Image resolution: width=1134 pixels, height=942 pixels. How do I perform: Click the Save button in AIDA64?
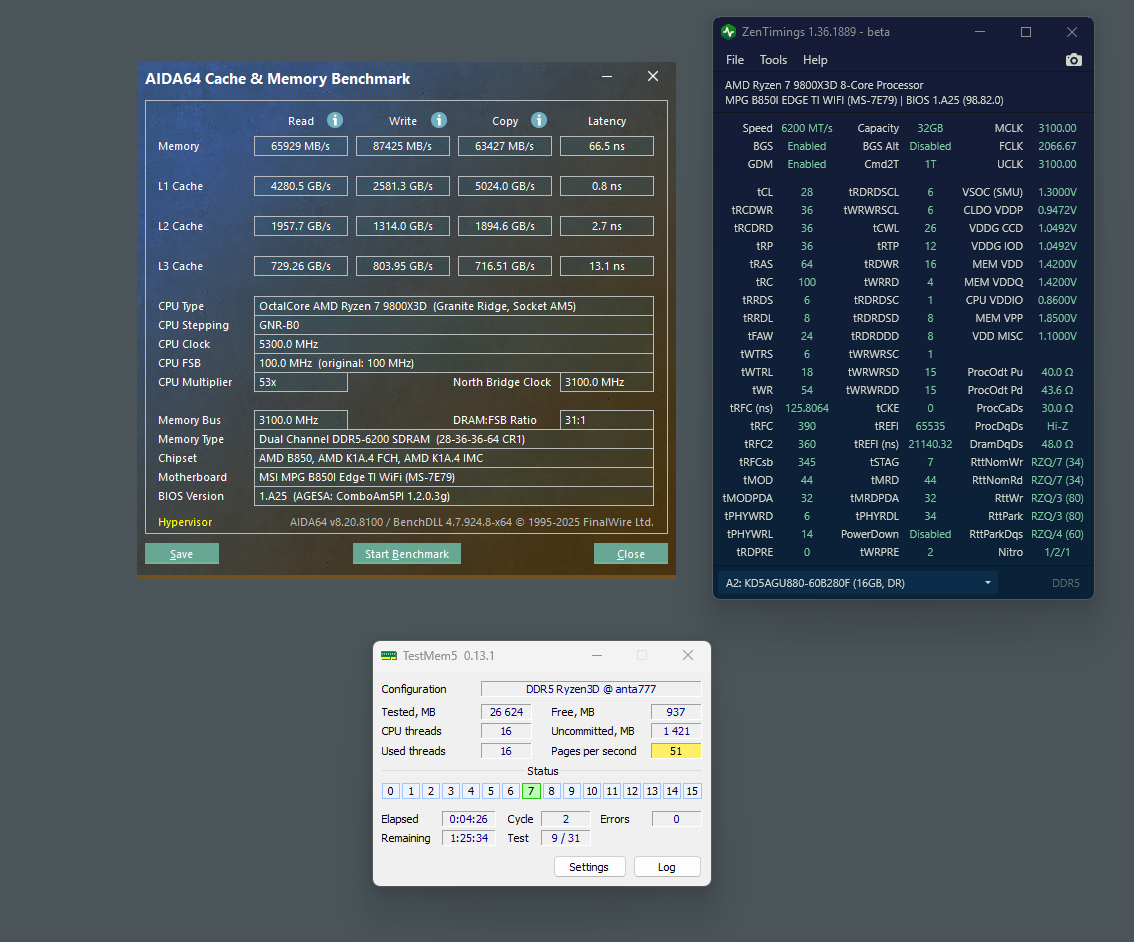click(x=182, y=554)
